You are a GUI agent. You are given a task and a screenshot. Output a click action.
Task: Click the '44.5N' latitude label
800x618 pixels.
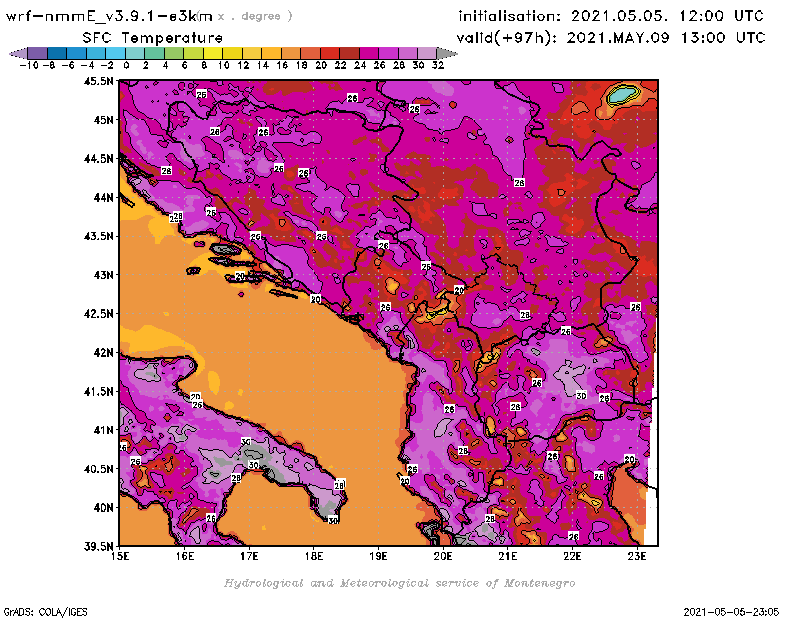click(x=98, y=159)
